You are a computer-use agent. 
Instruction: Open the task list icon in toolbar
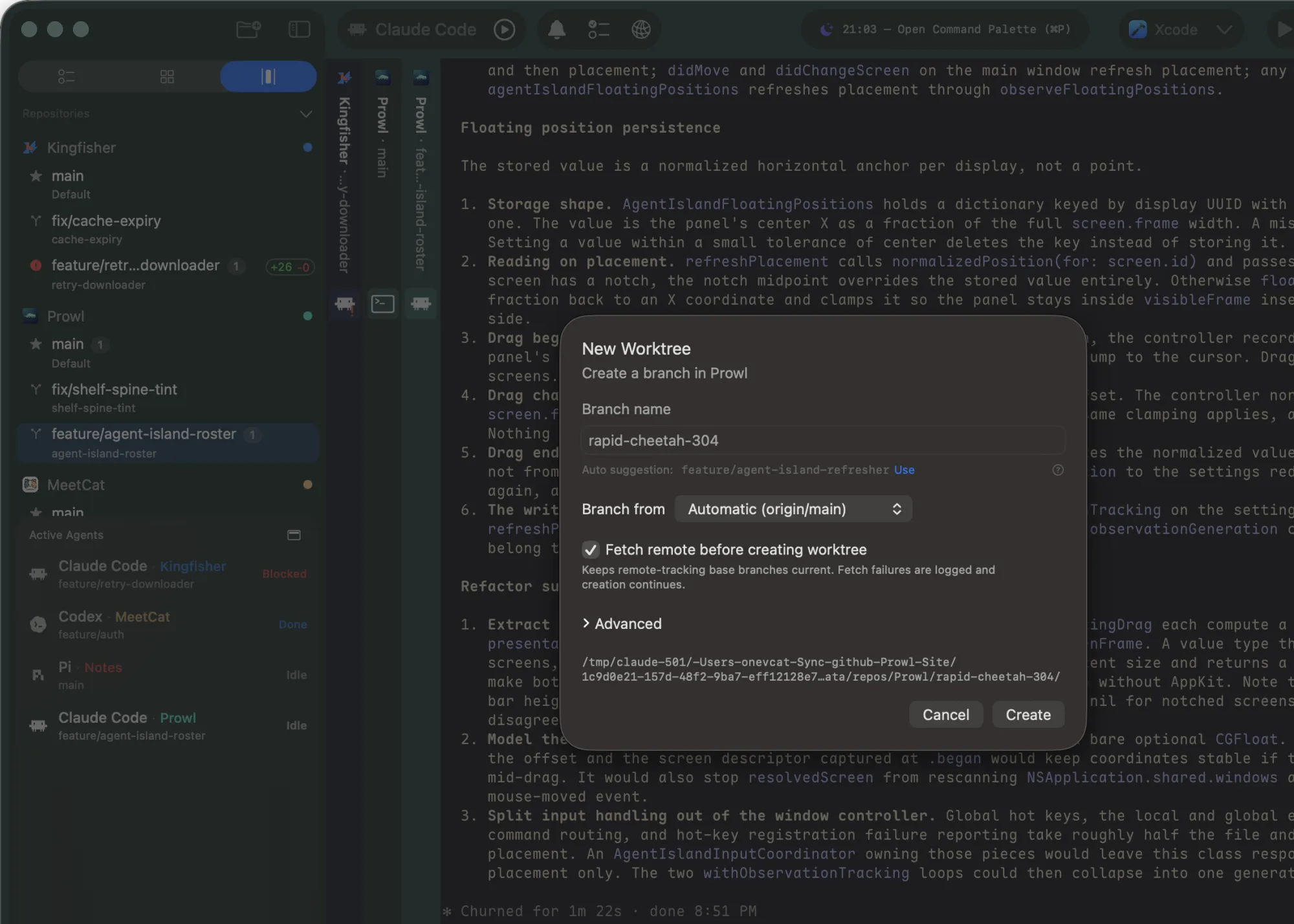tap(598, 29)
